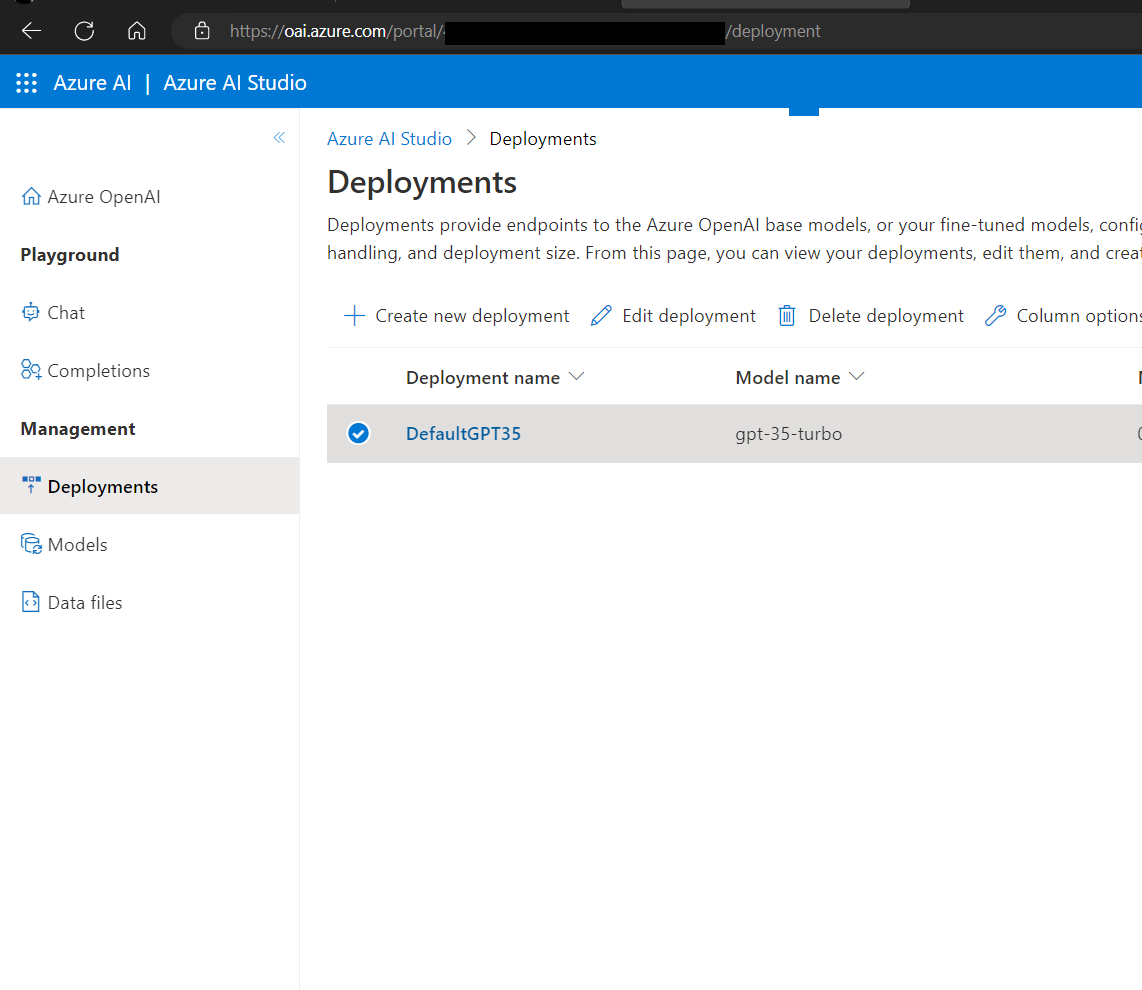Click the browser refresh button

click(x=84, y=31)
